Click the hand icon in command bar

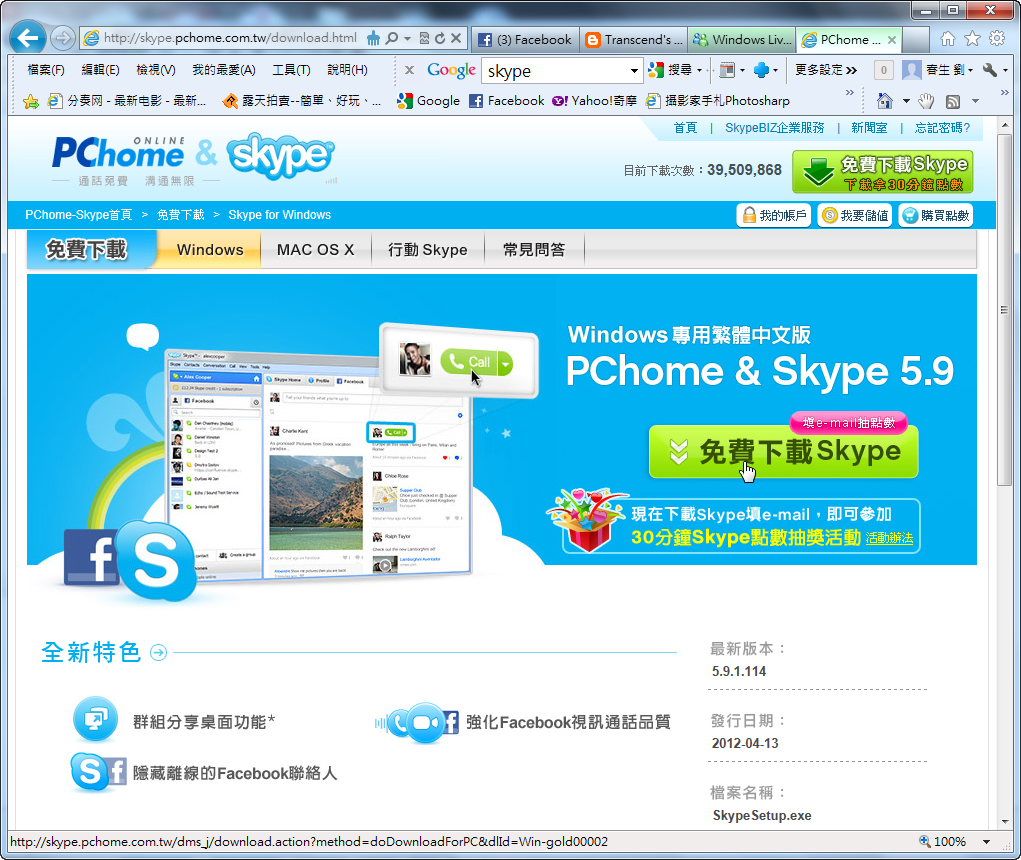(x=925, y=101)
